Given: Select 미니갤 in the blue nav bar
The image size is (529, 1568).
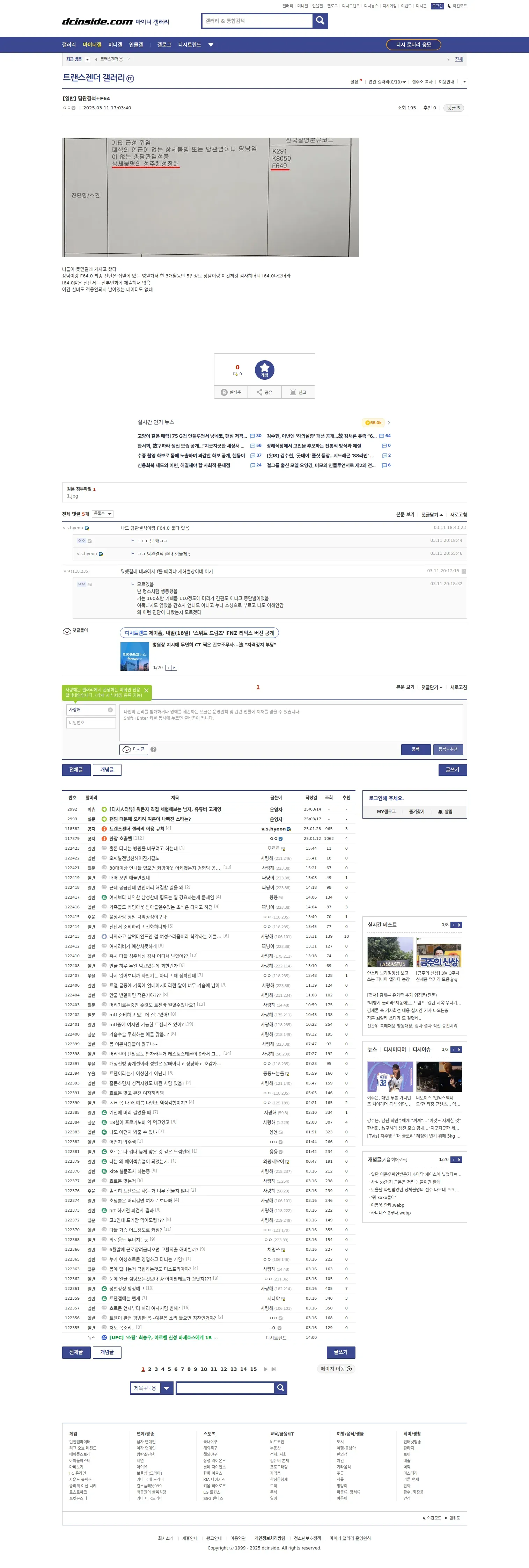Looking at the screenshot, I should coord(115,45).
